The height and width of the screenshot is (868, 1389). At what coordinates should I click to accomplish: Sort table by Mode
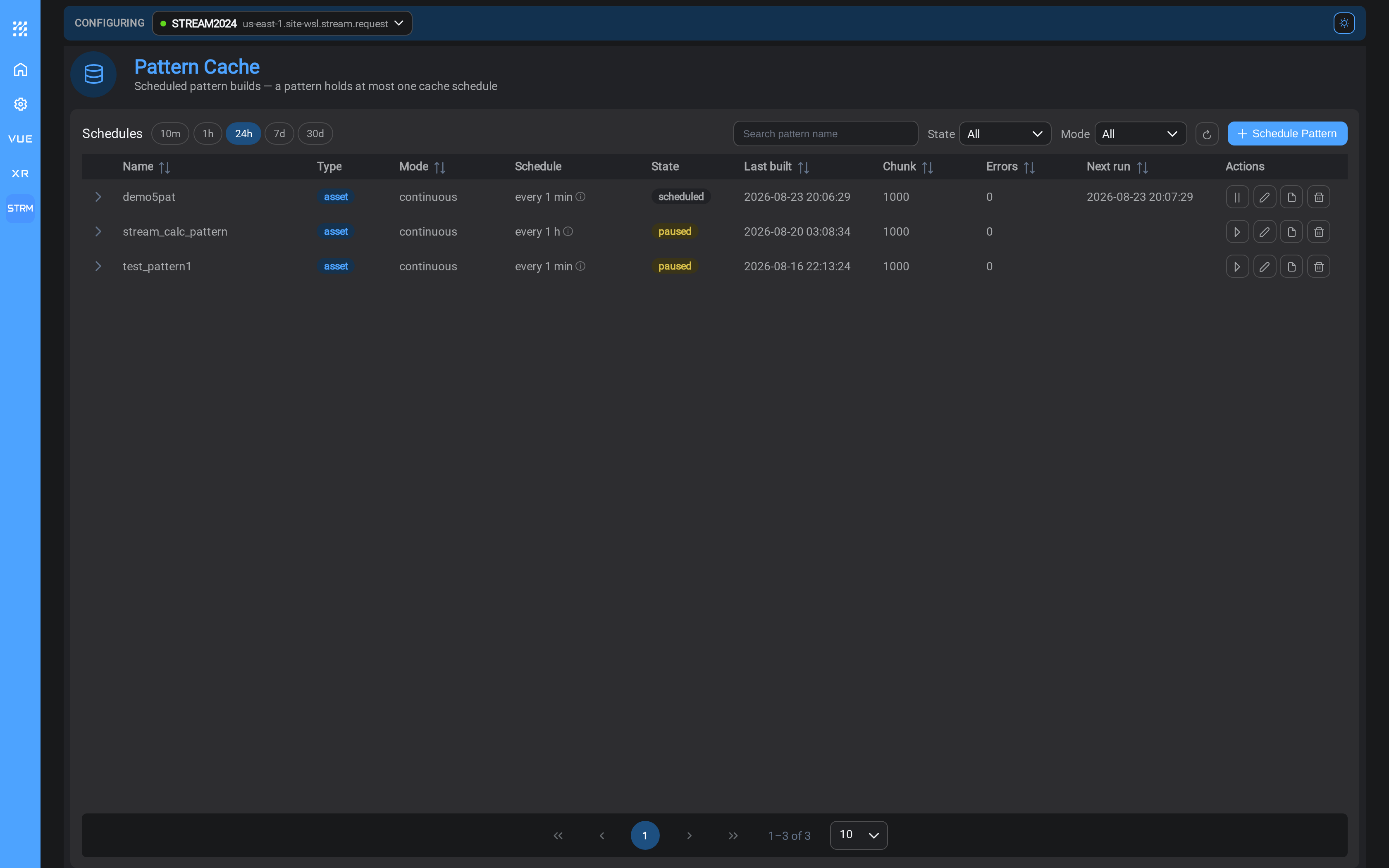(x=440, y=167)
